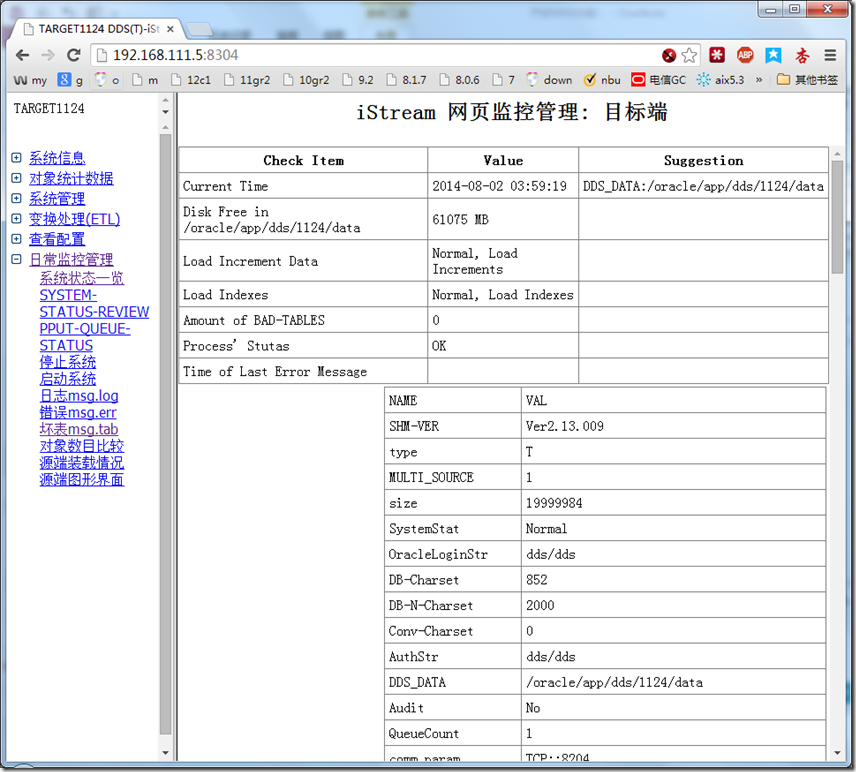856x772 pixels.
Task: Select the TARGET1124 DDS(T) browser tab
Action: [98, 29]
